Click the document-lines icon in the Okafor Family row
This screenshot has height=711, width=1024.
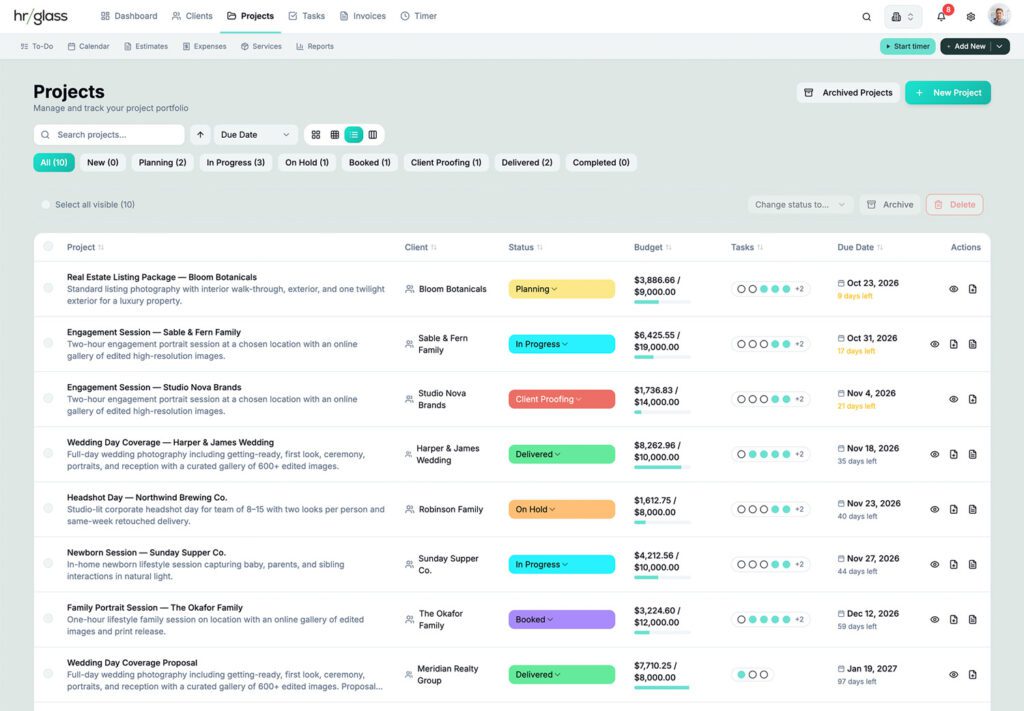tap(972, 620)
